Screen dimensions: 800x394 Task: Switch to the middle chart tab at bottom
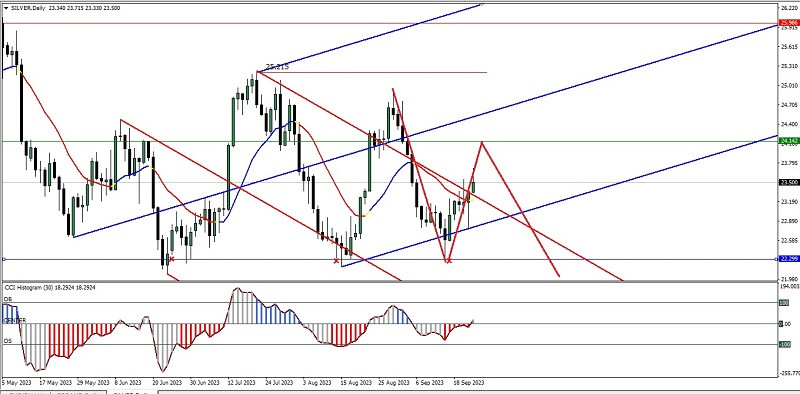78,391
